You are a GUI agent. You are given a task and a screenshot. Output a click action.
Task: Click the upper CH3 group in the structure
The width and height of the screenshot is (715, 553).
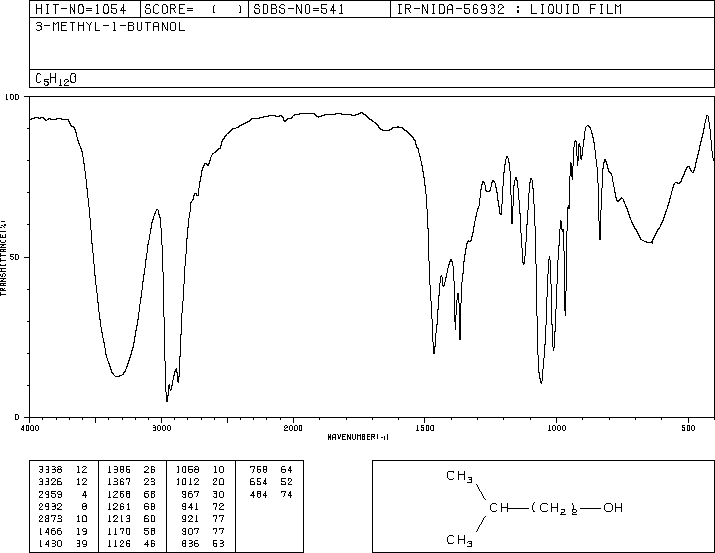(x=459, y=477)
